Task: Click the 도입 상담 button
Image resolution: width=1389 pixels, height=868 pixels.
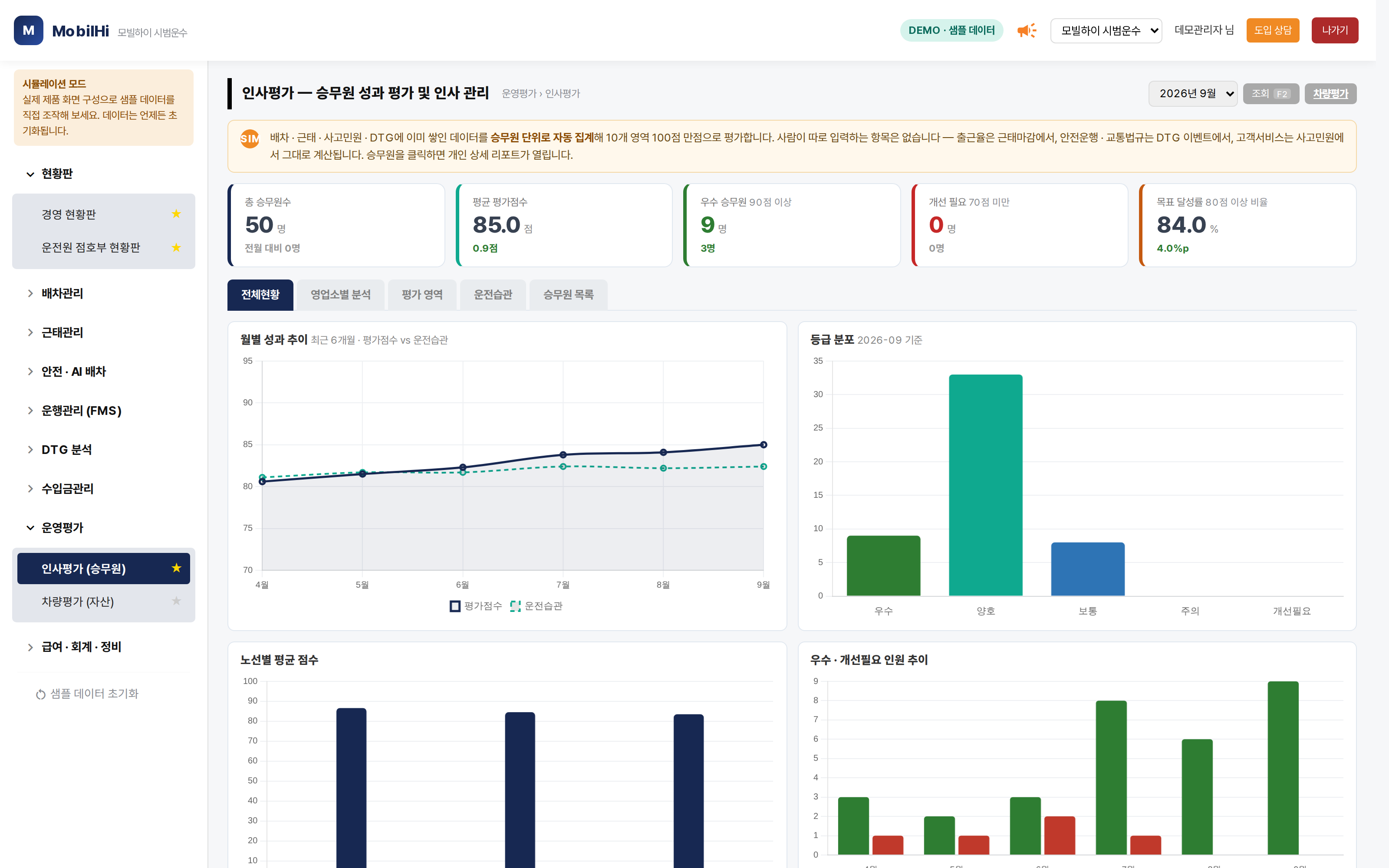Action: click(1273, 30)
